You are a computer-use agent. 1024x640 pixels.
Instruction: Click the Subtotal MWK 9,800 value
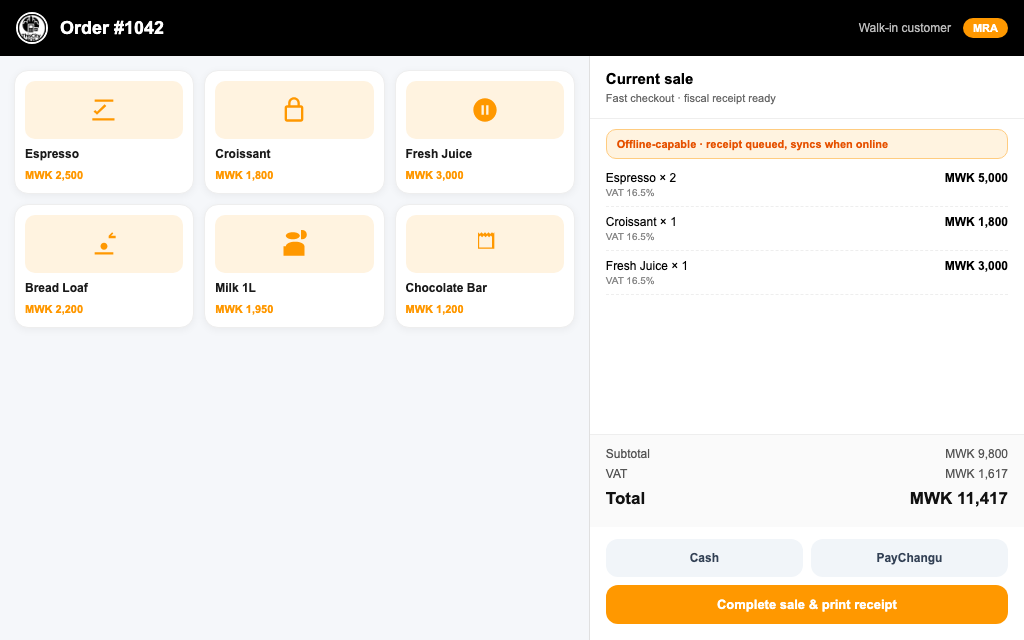[x=976, y=453]
